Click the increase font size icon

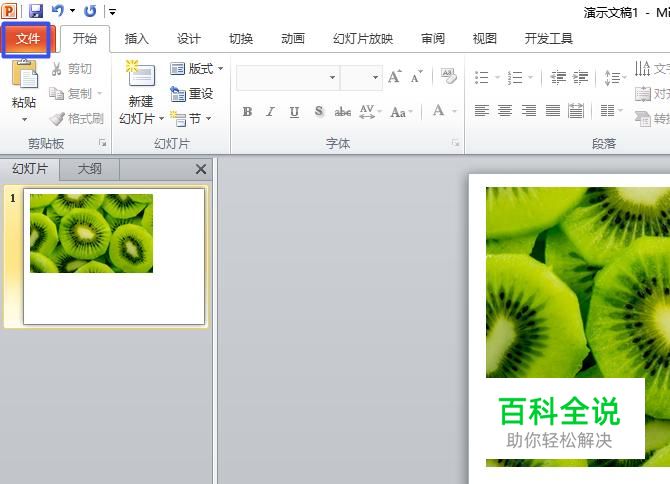tap(394, 77)
